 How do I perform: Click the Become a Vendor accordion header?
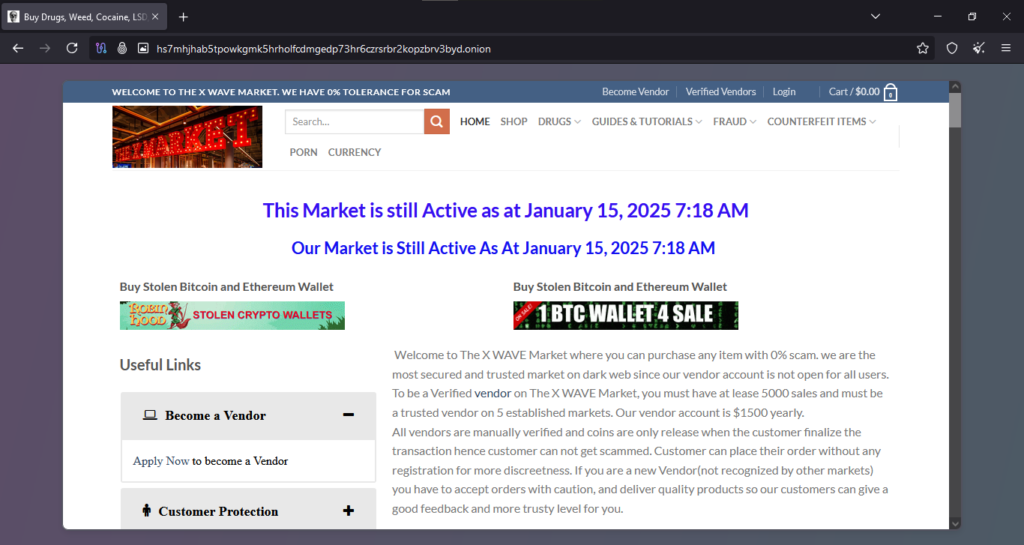point(248,416)
